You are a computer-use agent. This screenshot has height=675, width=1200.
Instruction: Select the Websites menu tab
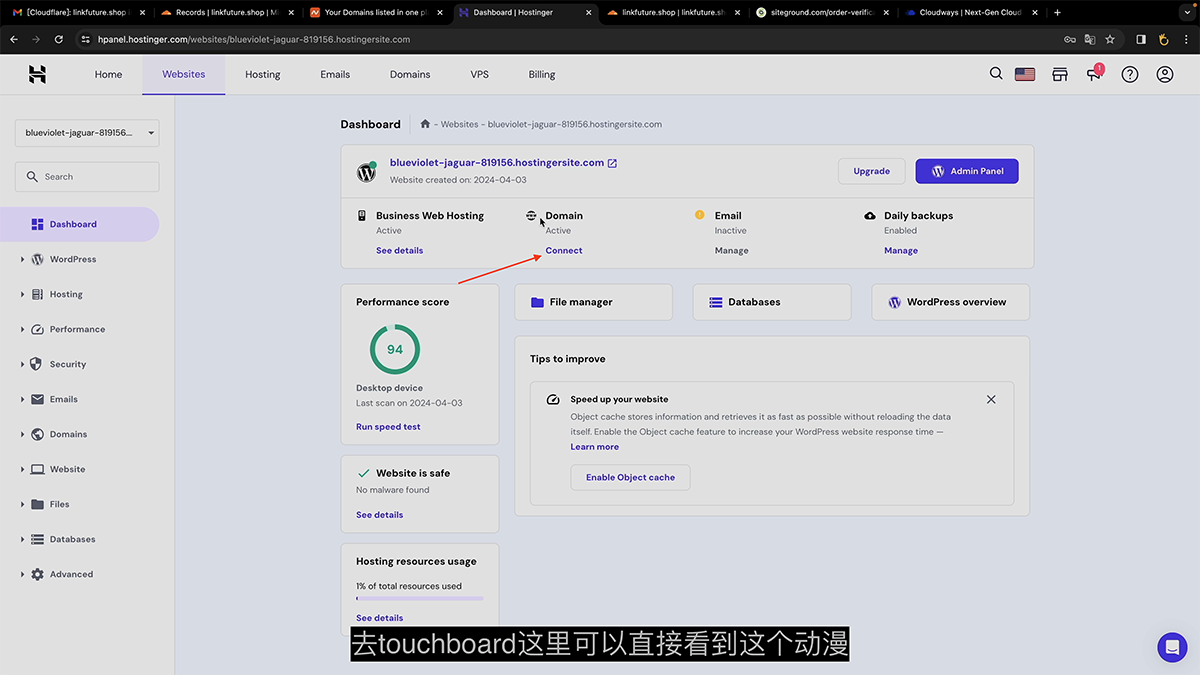point(184,74)
